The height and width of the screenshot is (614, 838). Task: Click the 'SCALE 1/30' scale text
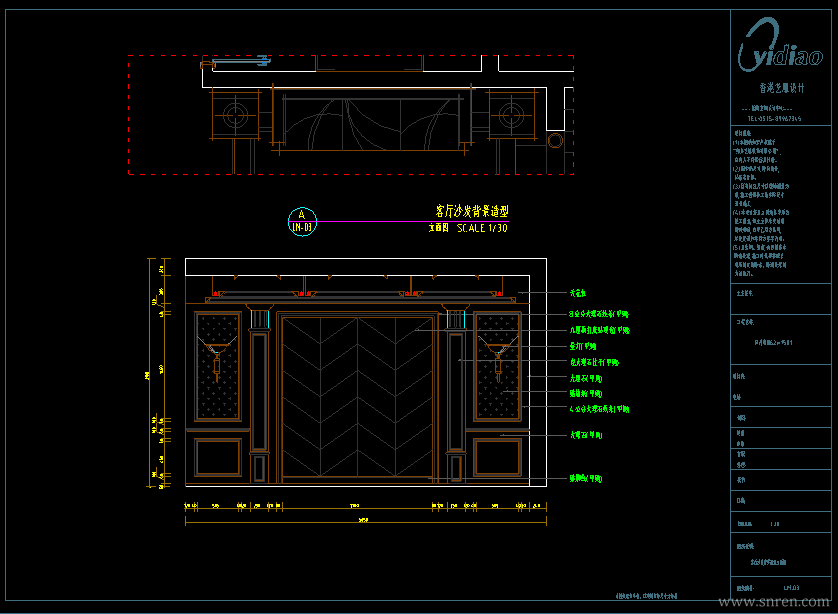point(482,228)
